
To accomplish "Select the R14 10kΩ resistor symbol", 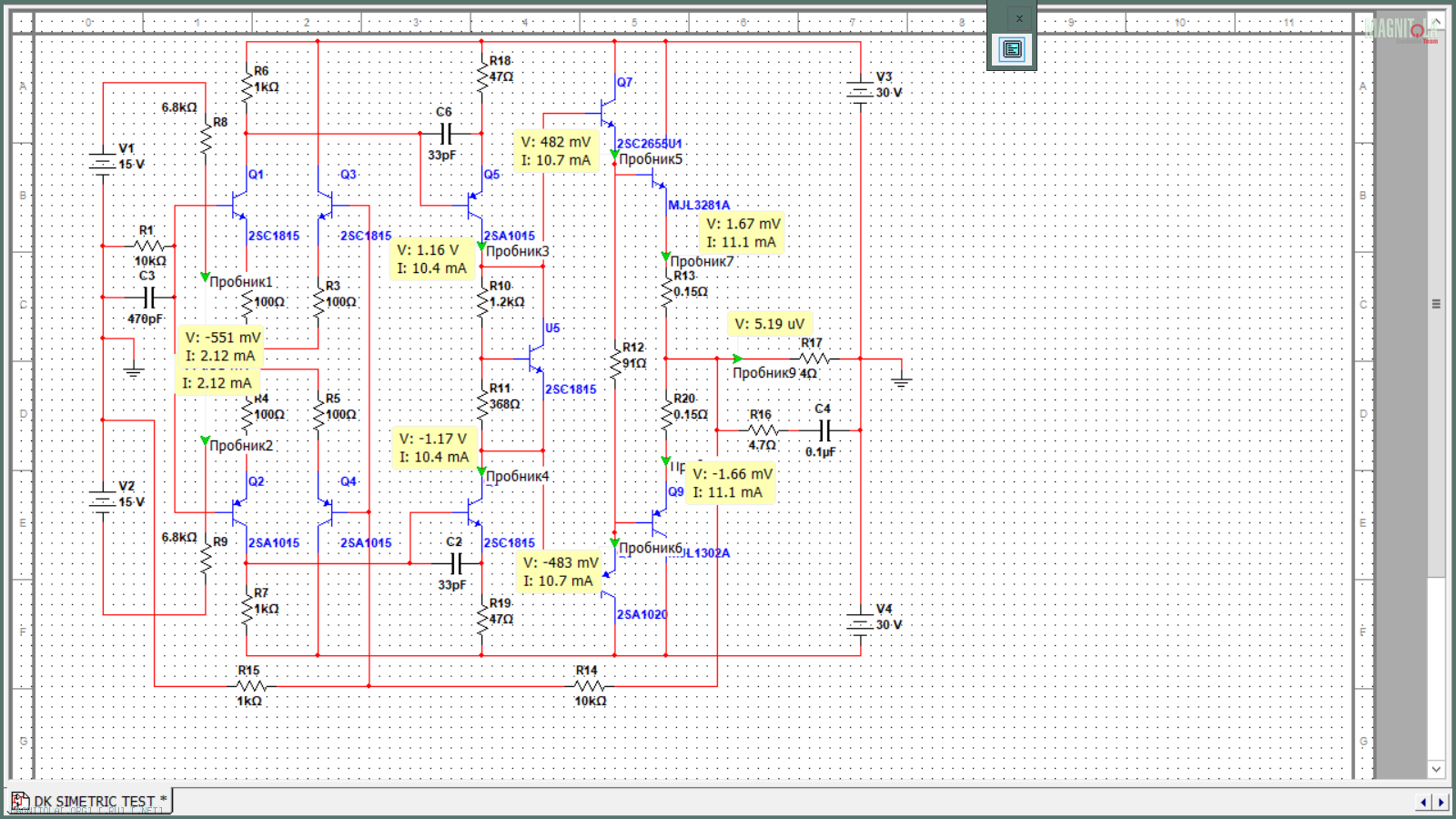I will click(x=589, y=686).
